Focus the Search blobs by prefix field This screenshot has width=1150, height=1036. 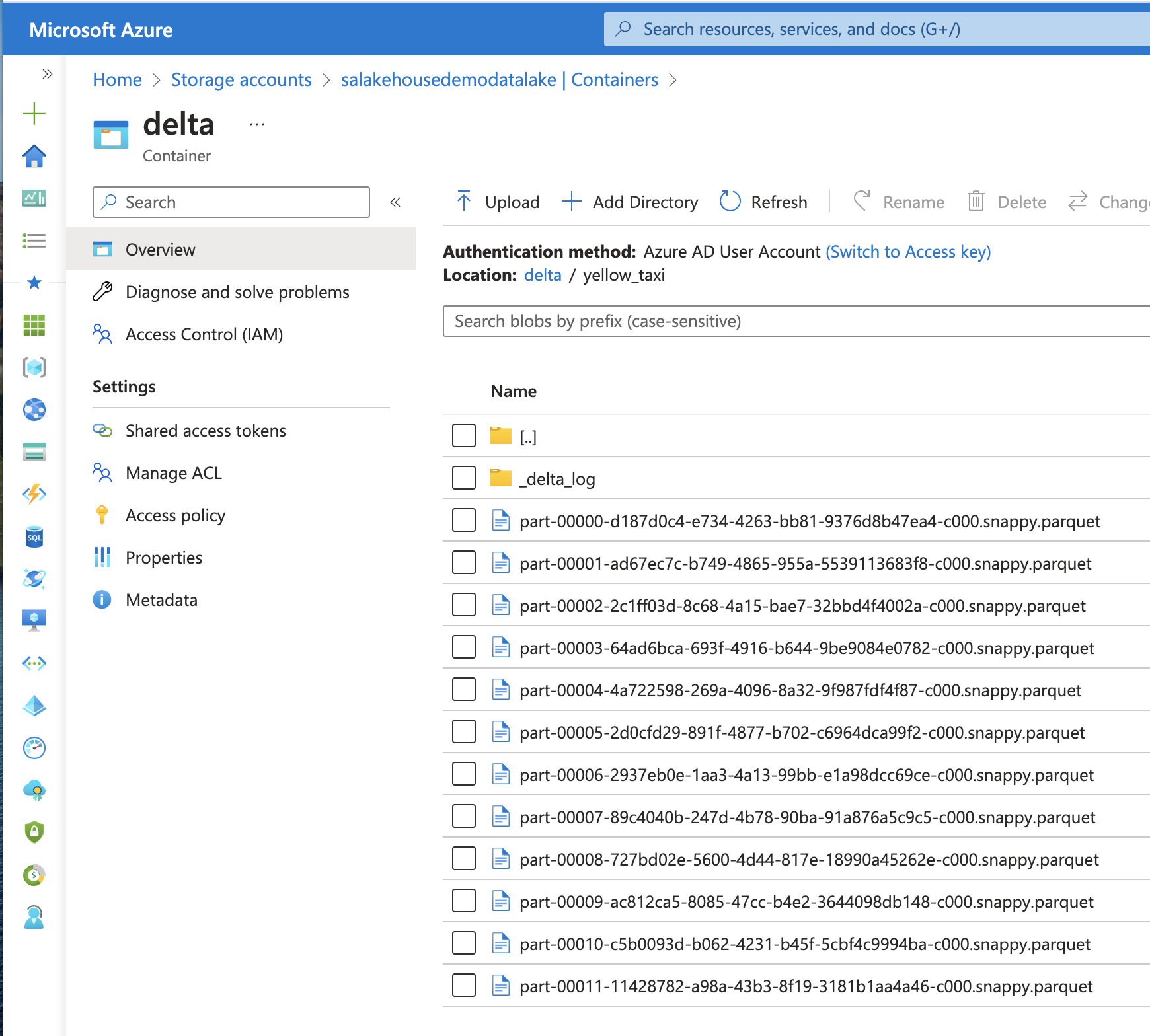click(793, 321)
